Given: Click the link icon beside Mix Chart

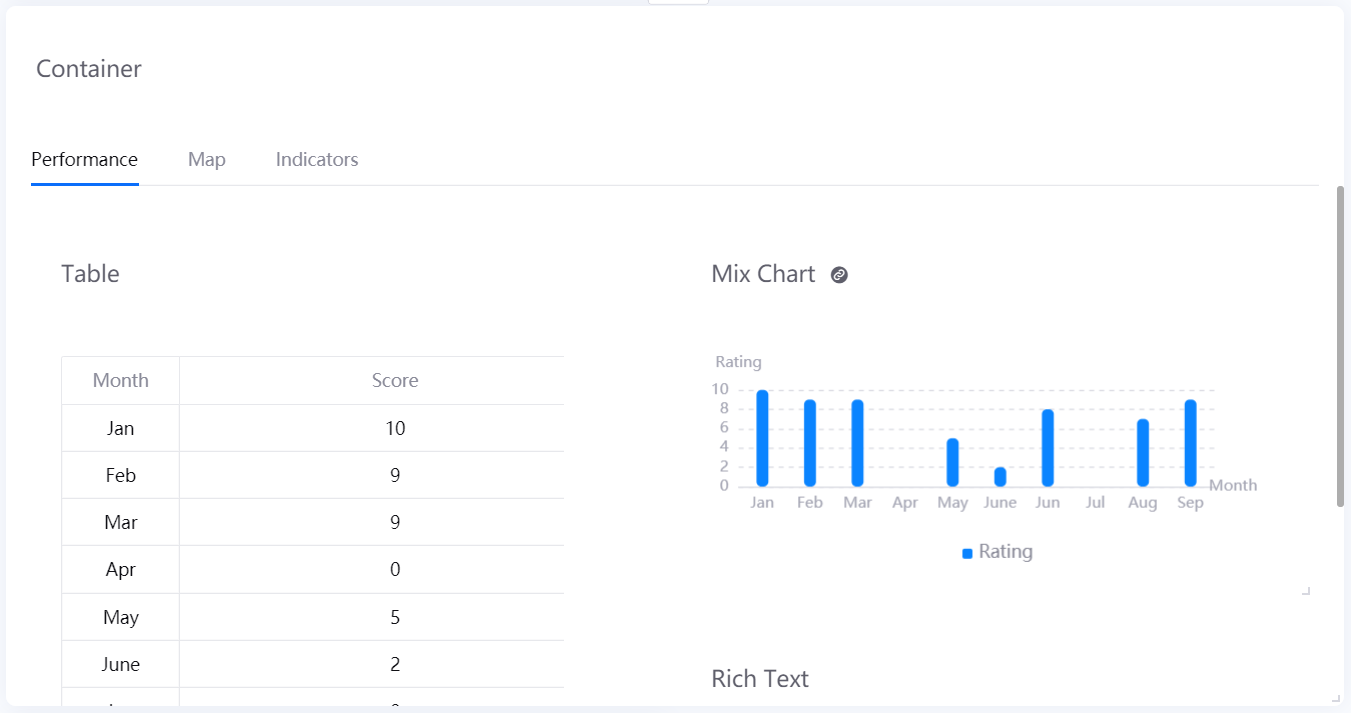Looking at the screenshot, I should click(x=840, y=275).
